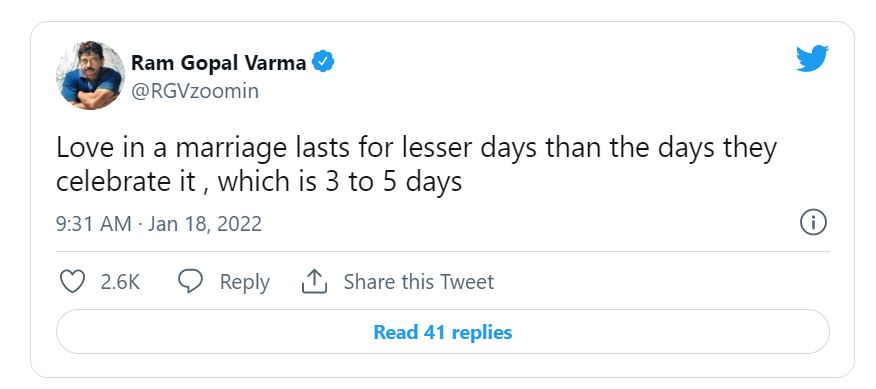The height and width of the screenshot is (389, 876).
Task: Click the 'Varma' surname in the header
Action: tap(275, 63)
